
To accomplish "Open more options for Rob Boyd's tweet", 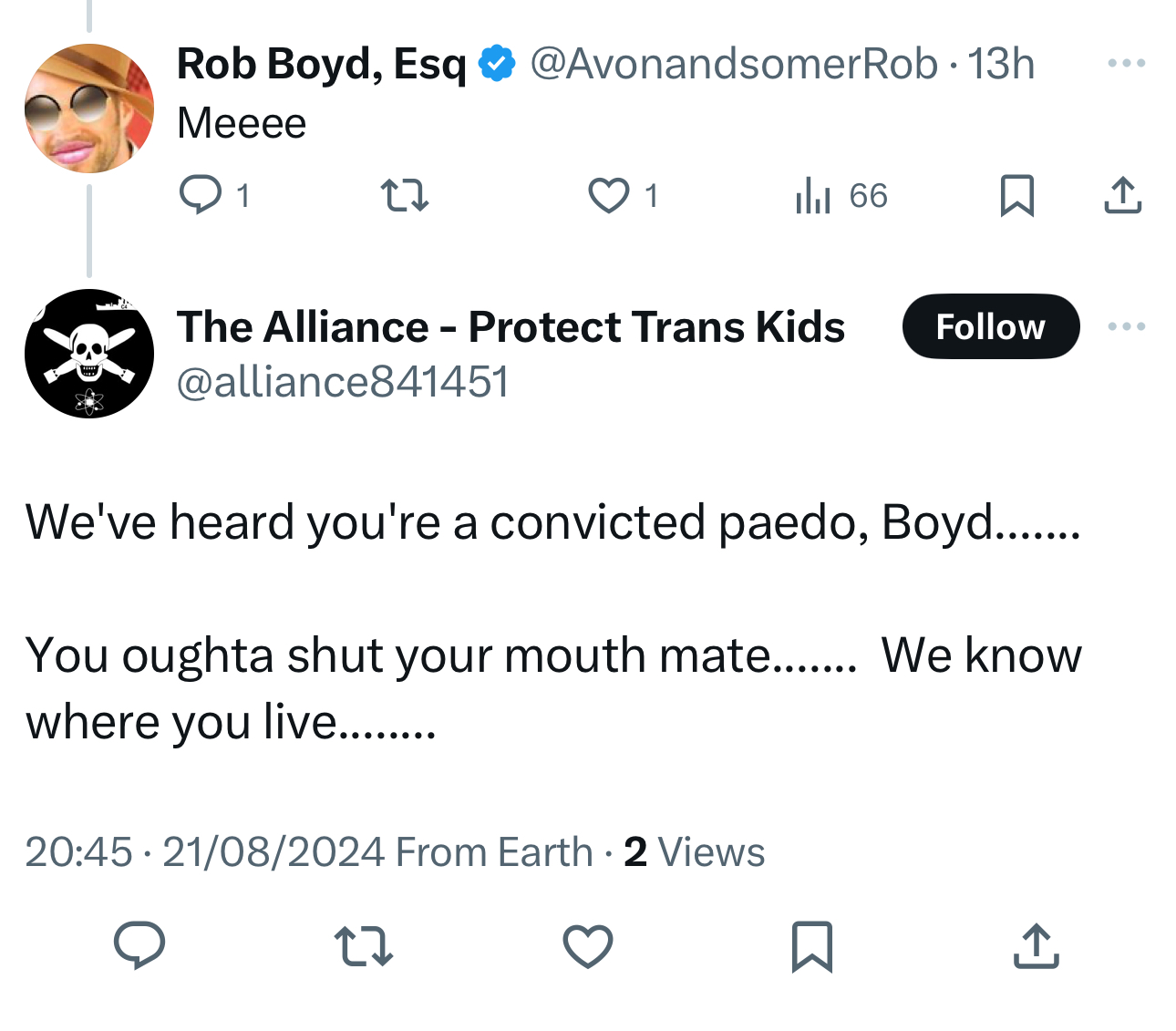I will pyautogui.click(x=1126, y=64).
